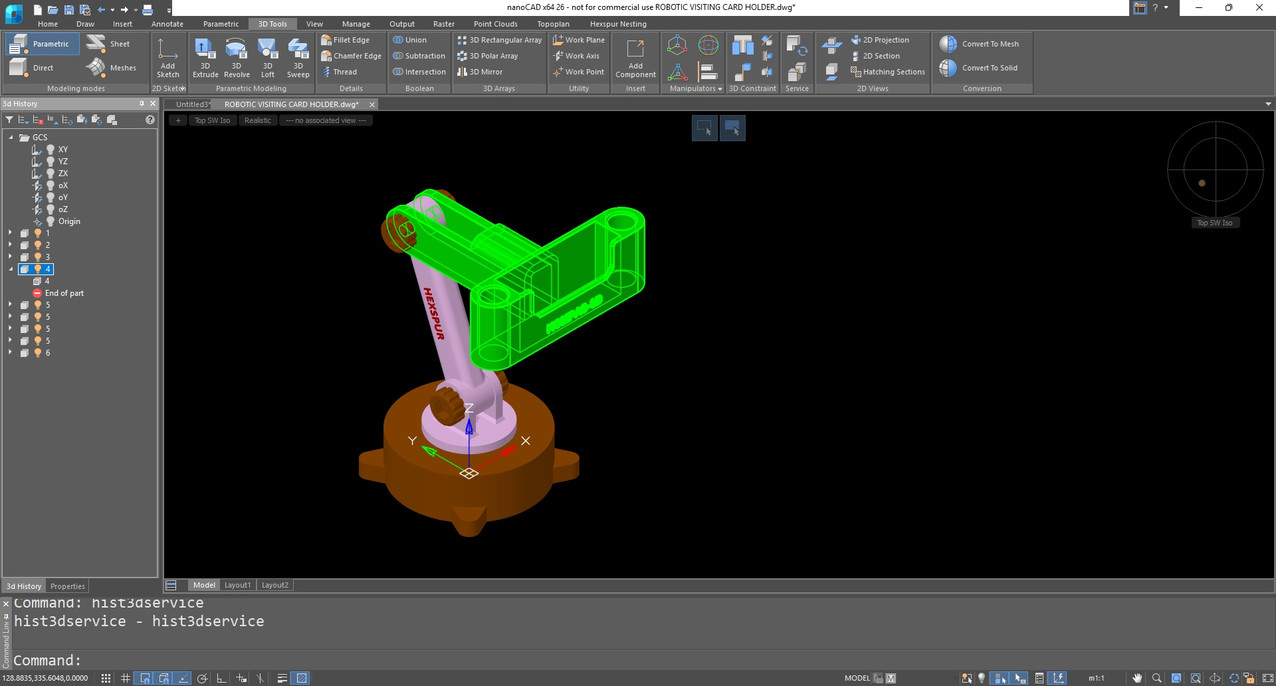Viewport: 1276px width, 686px height.
Task: Click the window selection icon in viewport
Action: pos(705,128)
